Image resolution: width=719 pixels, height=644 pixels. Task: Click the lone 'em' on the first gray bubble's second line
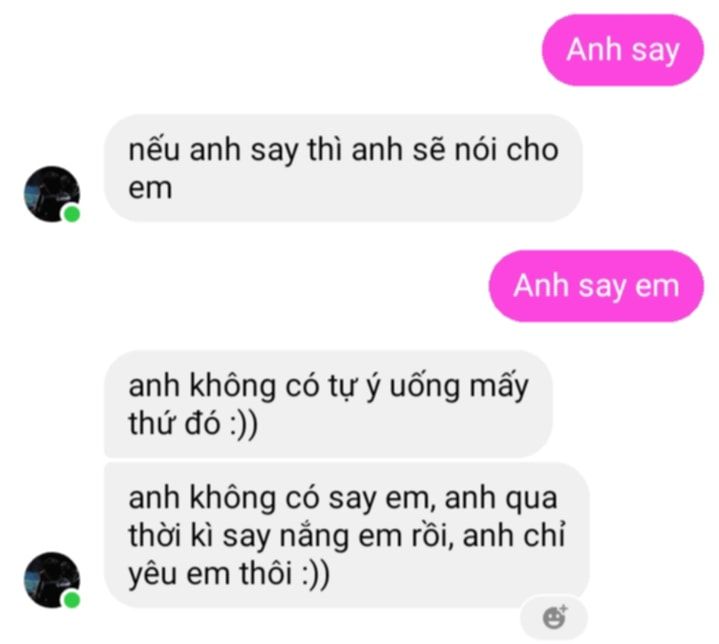pos(150,189)
